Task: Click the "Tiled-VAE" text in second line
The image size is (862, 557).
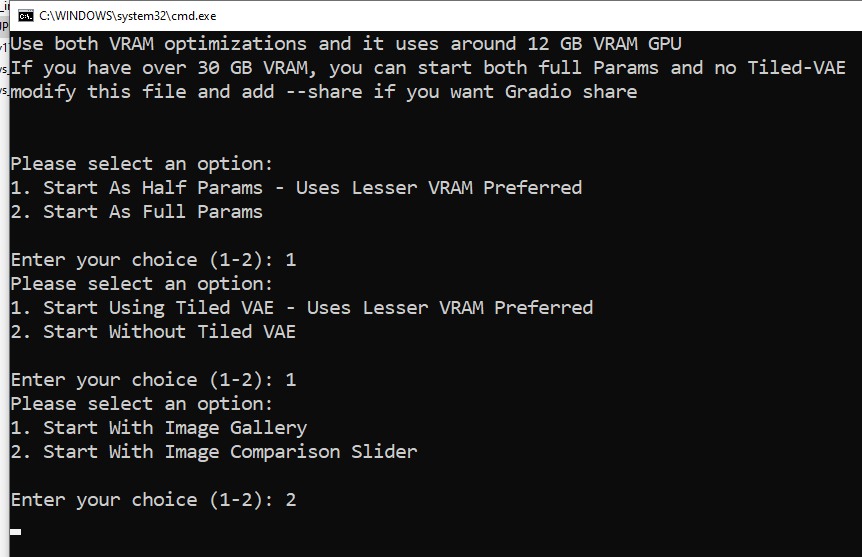Action: pos(797,68)
